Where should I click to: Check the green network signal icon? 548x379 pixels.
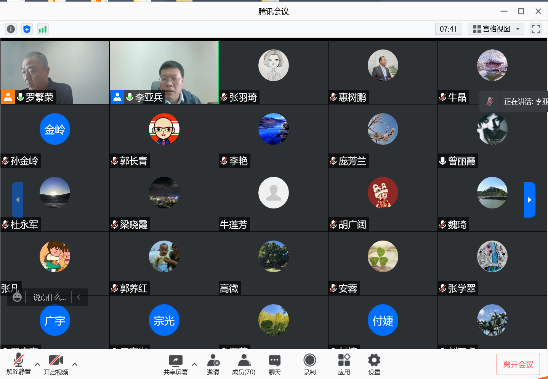(43, 29)
